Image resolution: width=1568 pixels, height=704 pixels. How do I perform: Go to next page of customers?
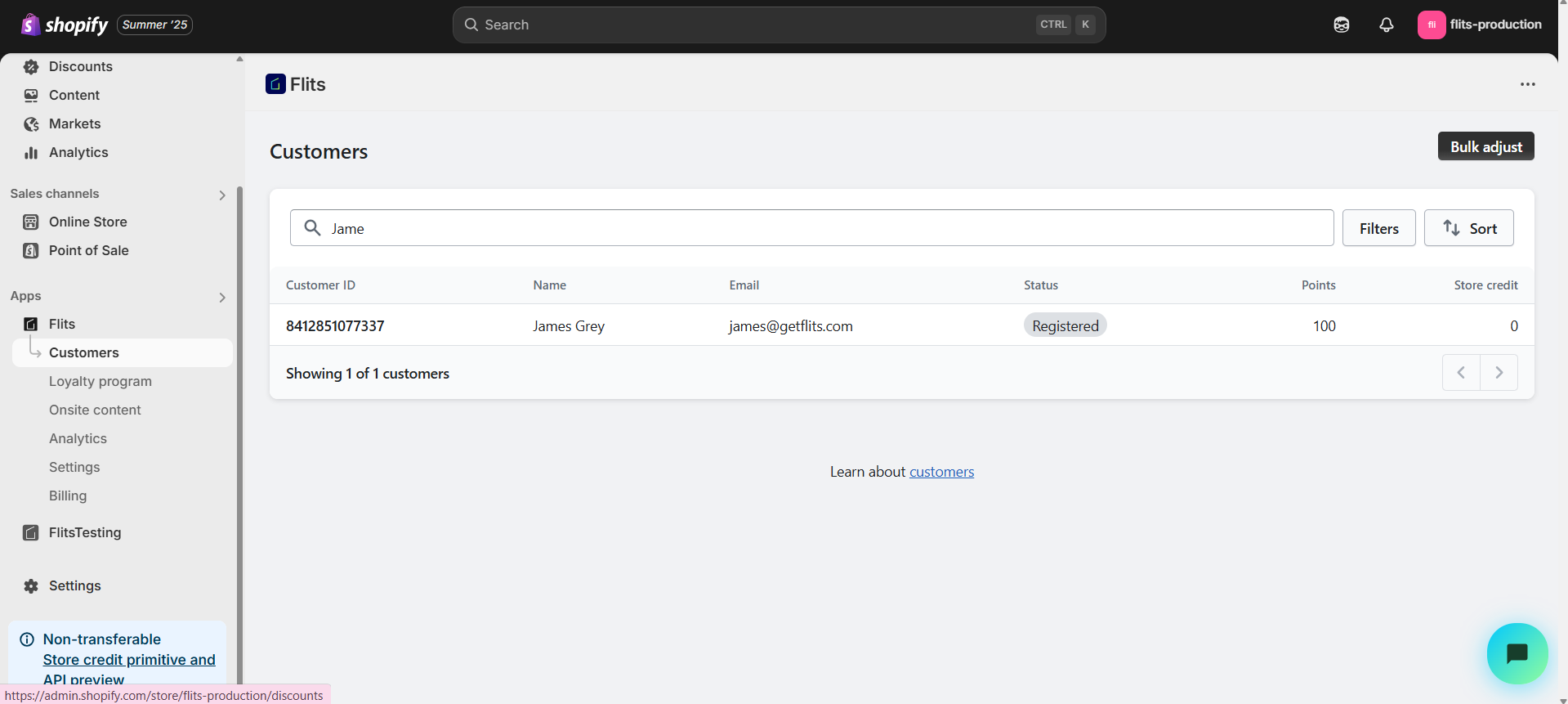(1499, 373)
